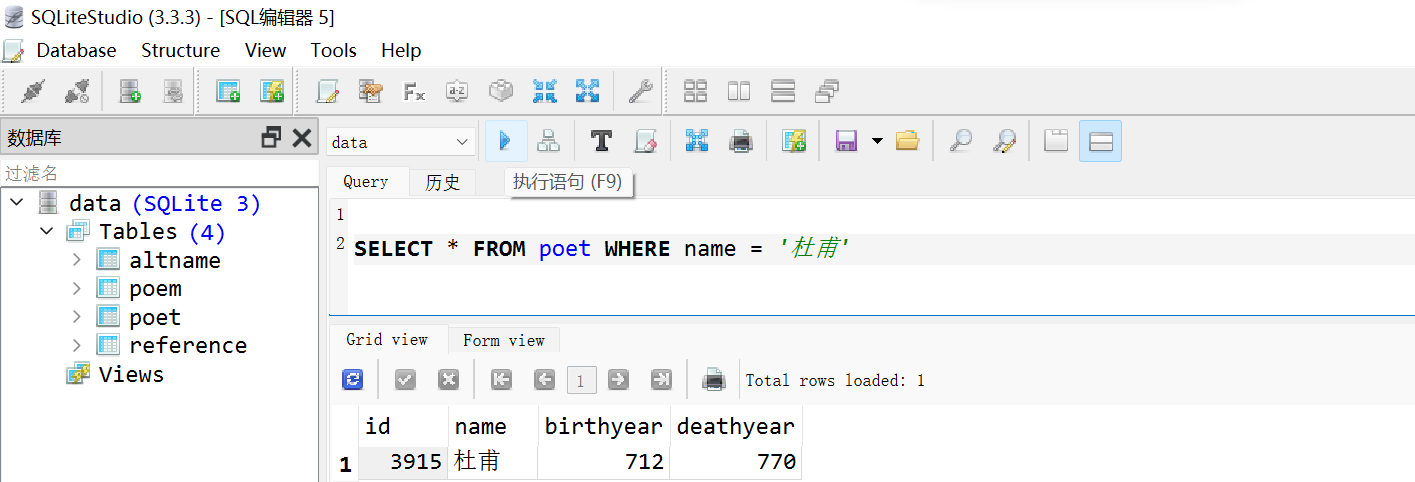Click the magnifier Find icon
Image resolution: width=1415 pixels, height=482 pixels.
pyautogui.click(x=960, y=141)
